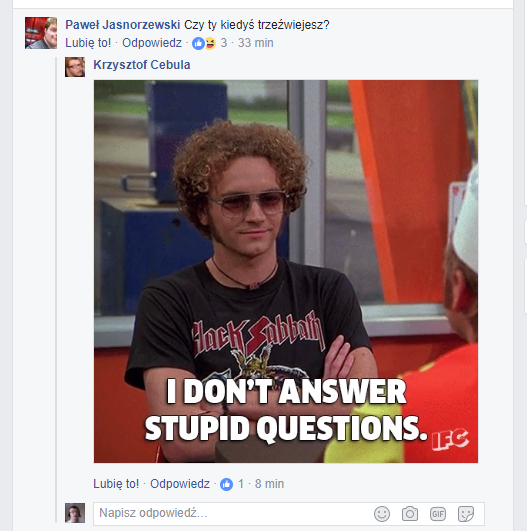View reactions on Paweł's comment like icon
The height and width of the screenshot is (531, 527).
coord(198,43)
